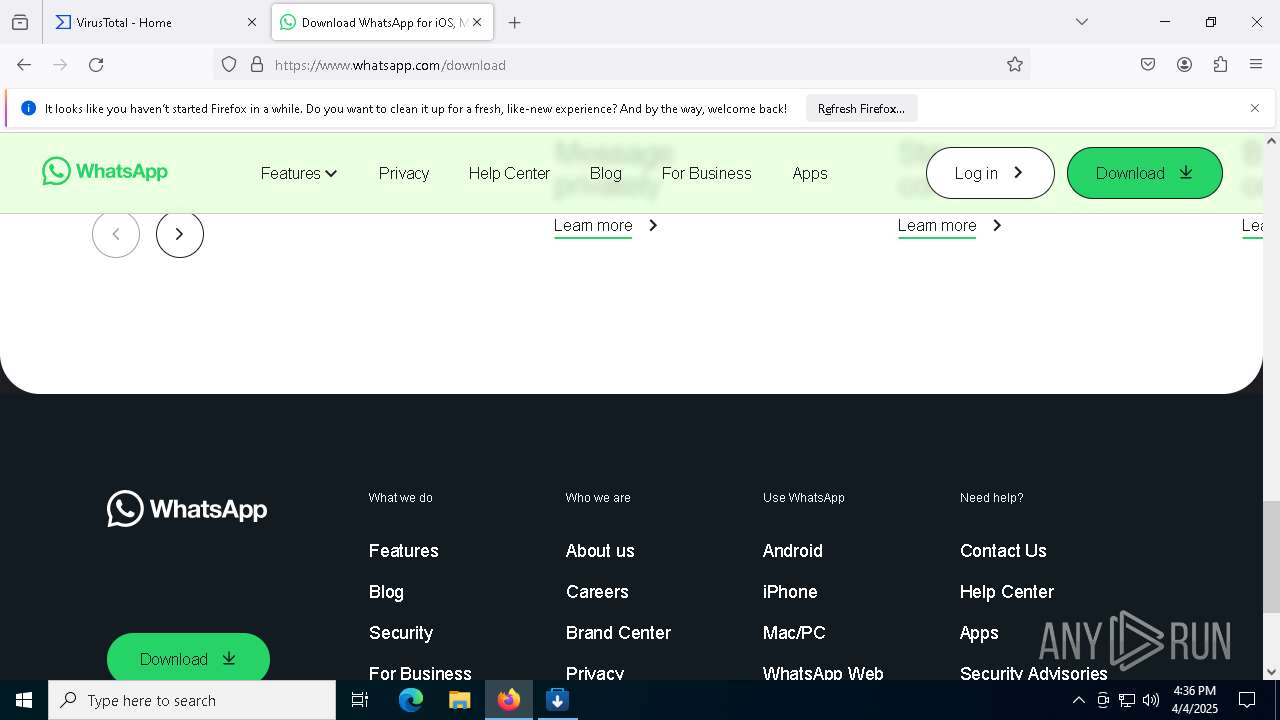Reload the page with the refresh icon

tap(96, 65)
